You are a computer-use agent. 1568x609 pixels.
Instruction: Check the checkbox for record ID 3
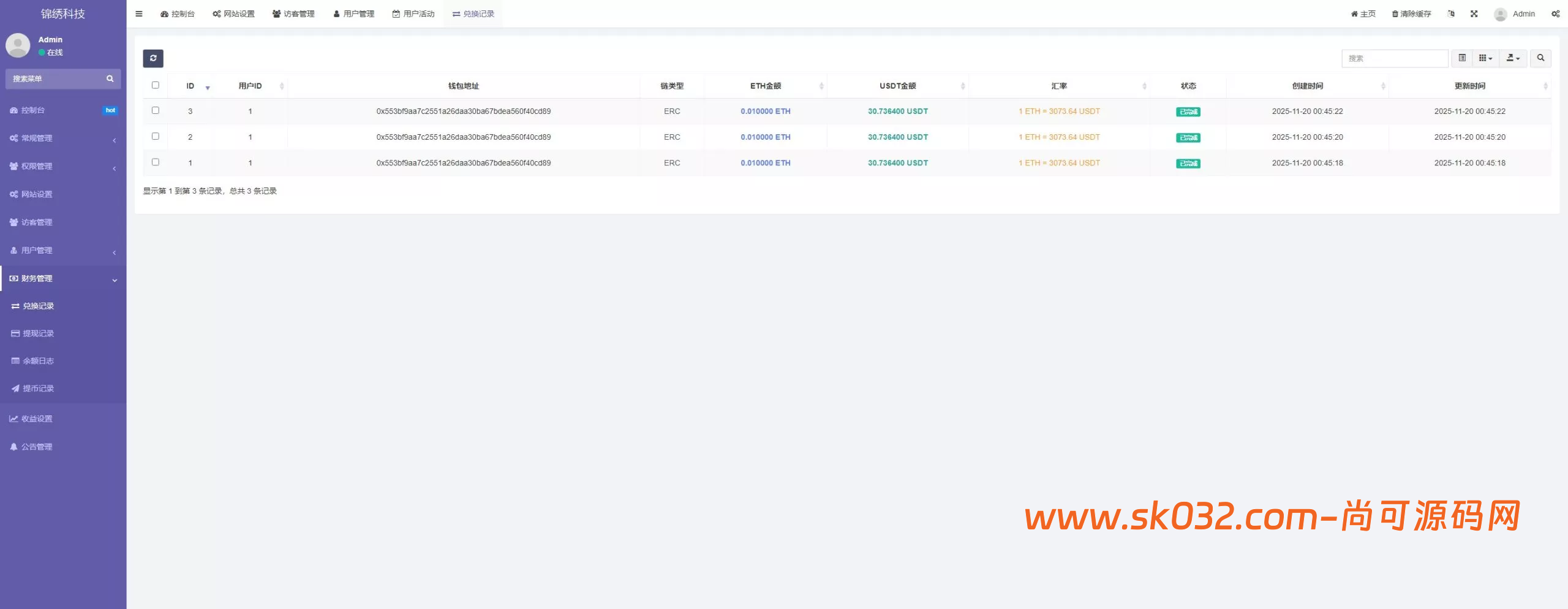(x=156, y=110)
